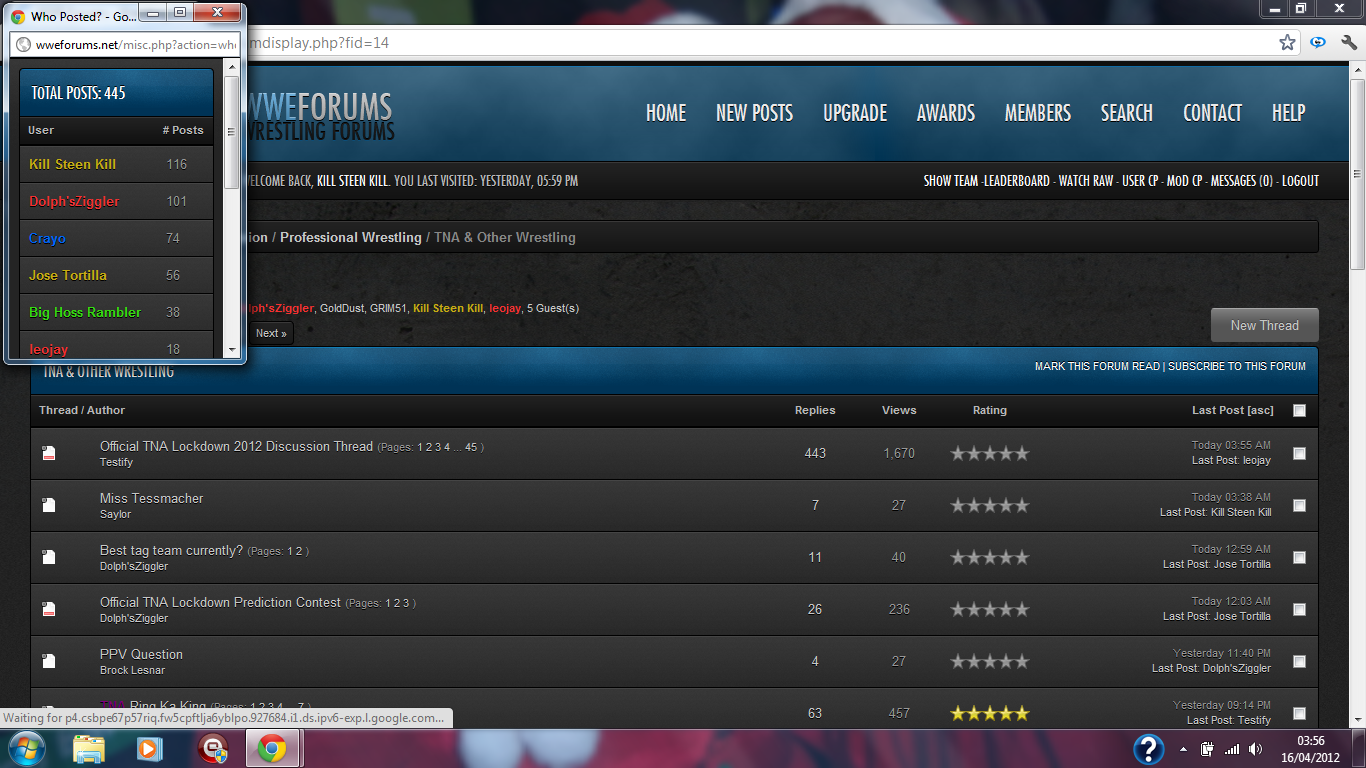
Task: Click the thread icon beside Lockdown Prediction Contest
Action: click(49, 609)
